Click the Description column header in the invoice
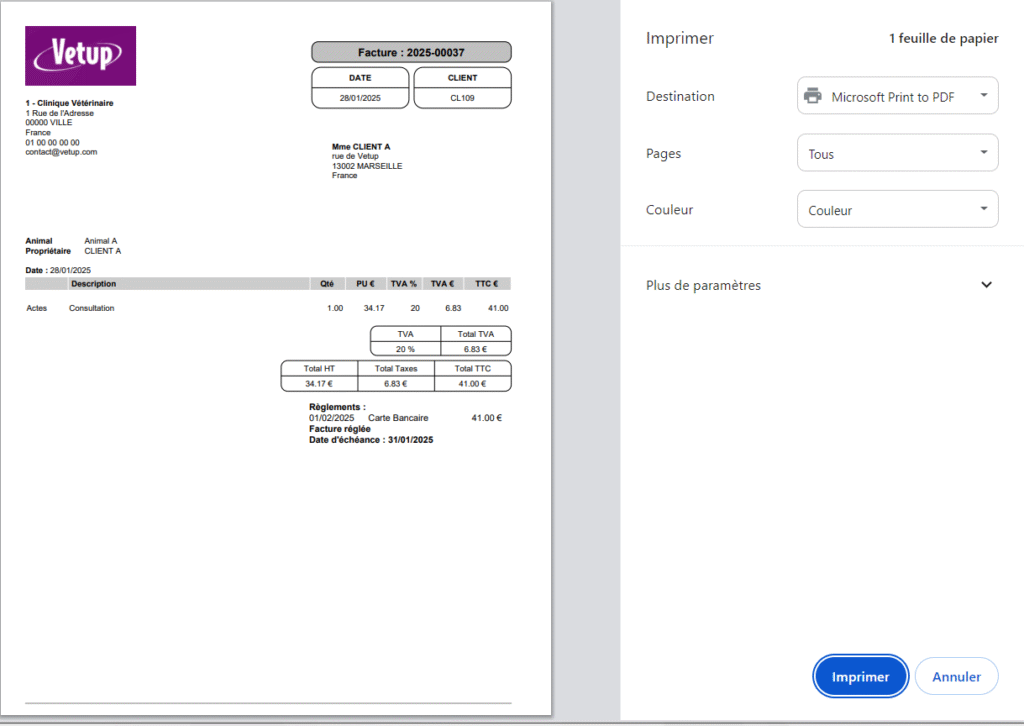Screen dimensions: 1024x726 tap(93, 284)
